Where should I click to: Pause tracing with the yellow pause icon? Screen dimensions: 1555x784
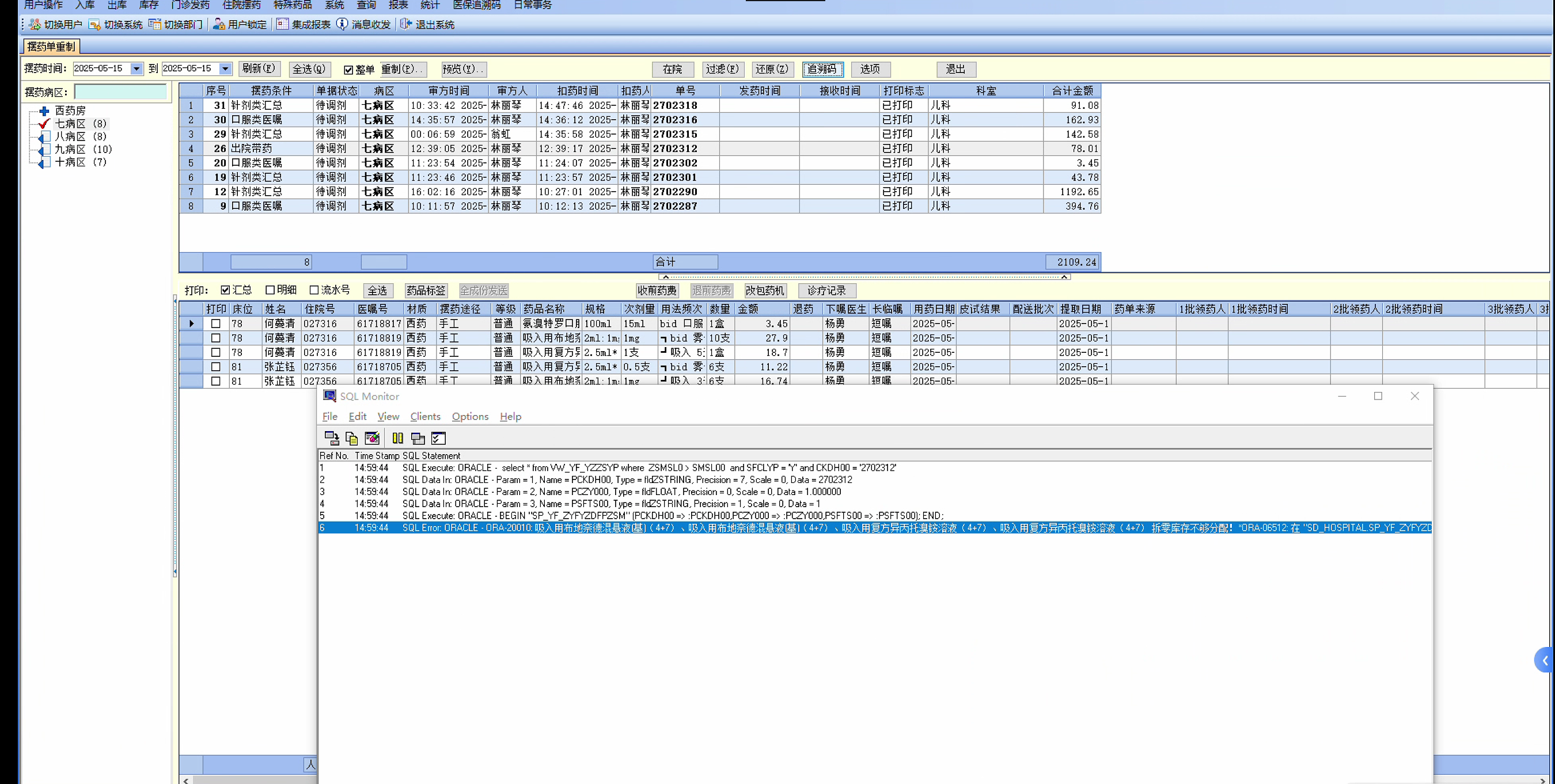coord(397,438)
